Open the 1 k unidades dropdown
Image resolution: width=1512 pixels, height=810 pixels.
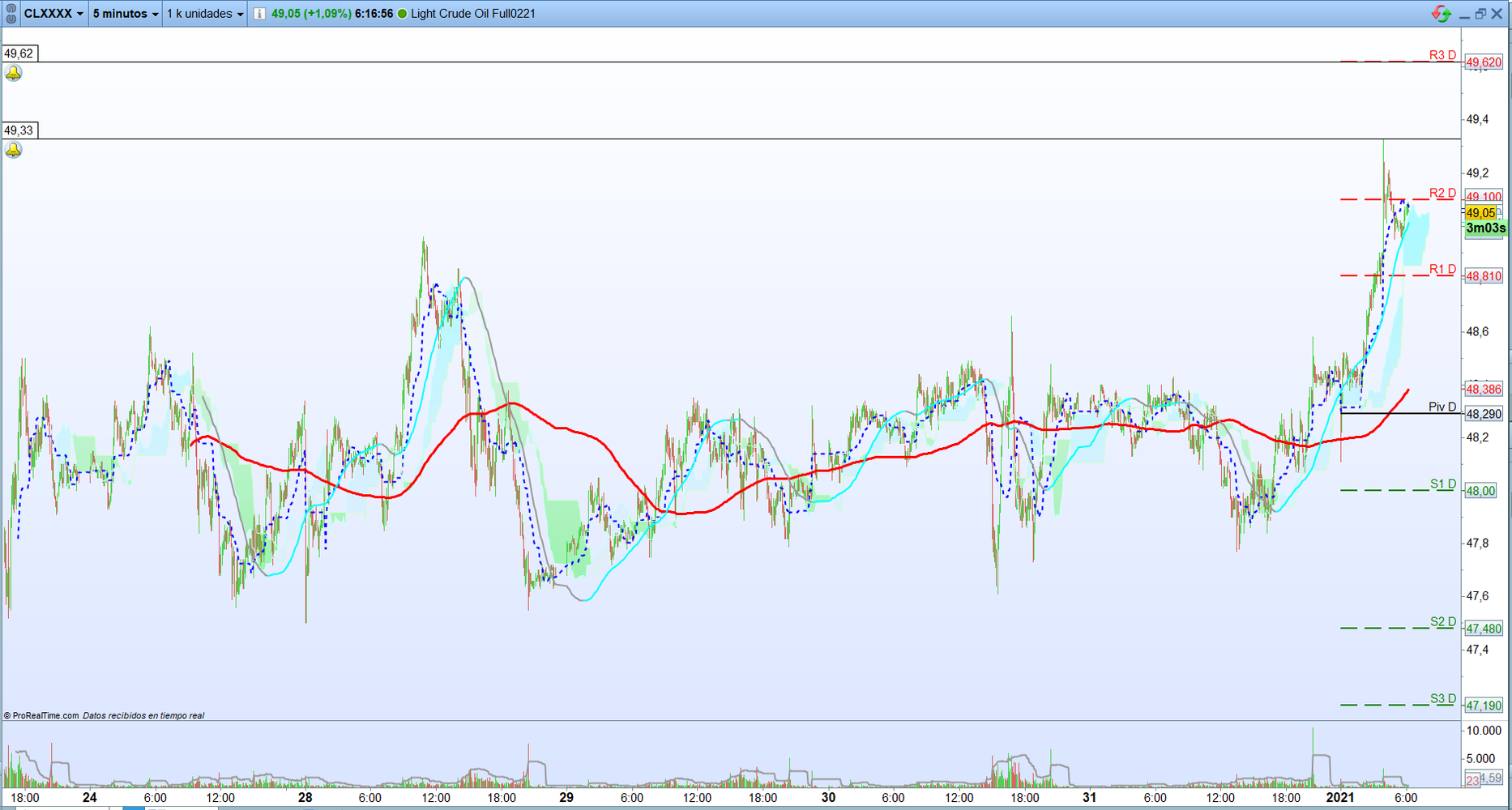205,14
